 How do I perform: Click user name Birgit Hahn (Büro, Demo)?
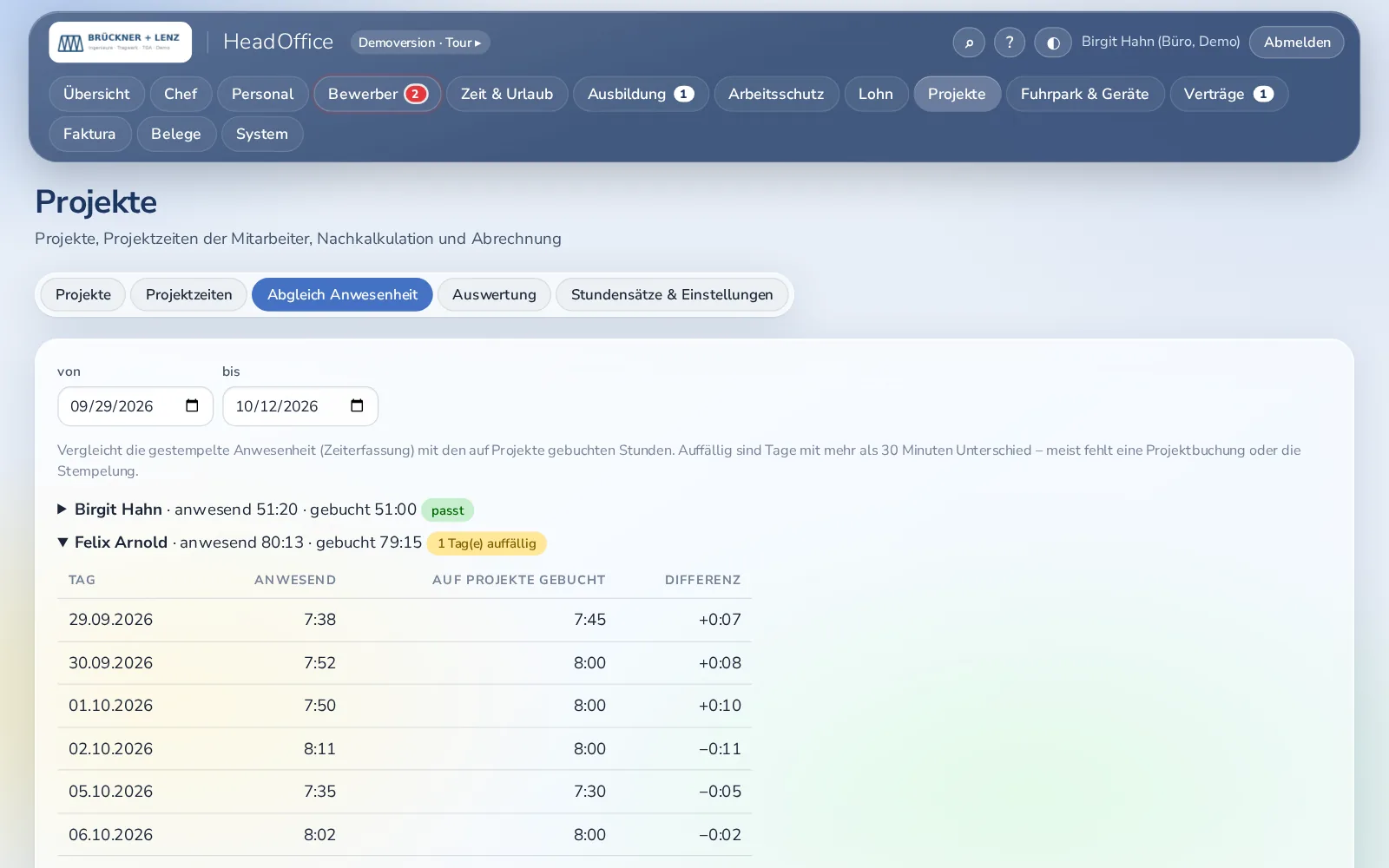click(1161, 42)
